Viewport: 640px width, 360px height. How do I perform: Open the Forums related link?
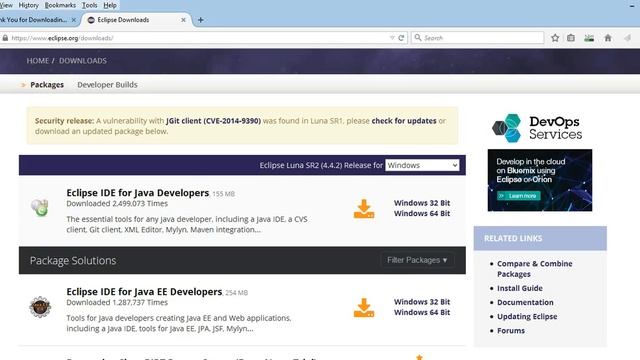[x=511, y=331]
